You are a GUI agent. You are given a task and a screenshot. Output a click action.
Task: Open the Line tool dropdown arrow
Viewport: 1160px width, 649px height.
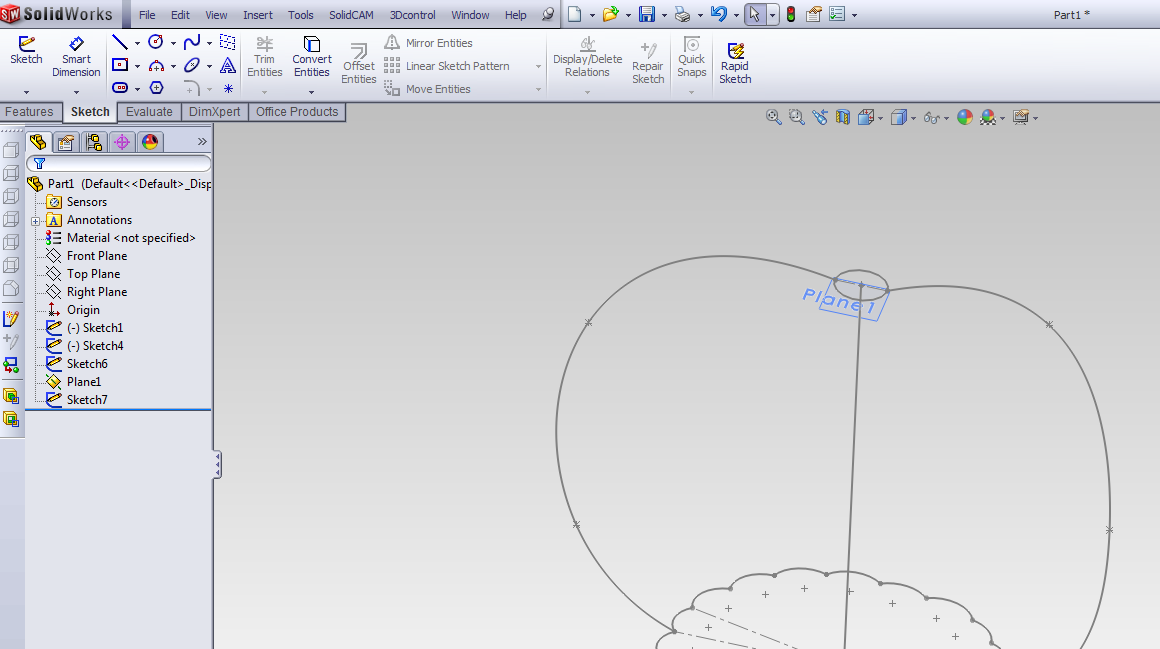(137, 43)
